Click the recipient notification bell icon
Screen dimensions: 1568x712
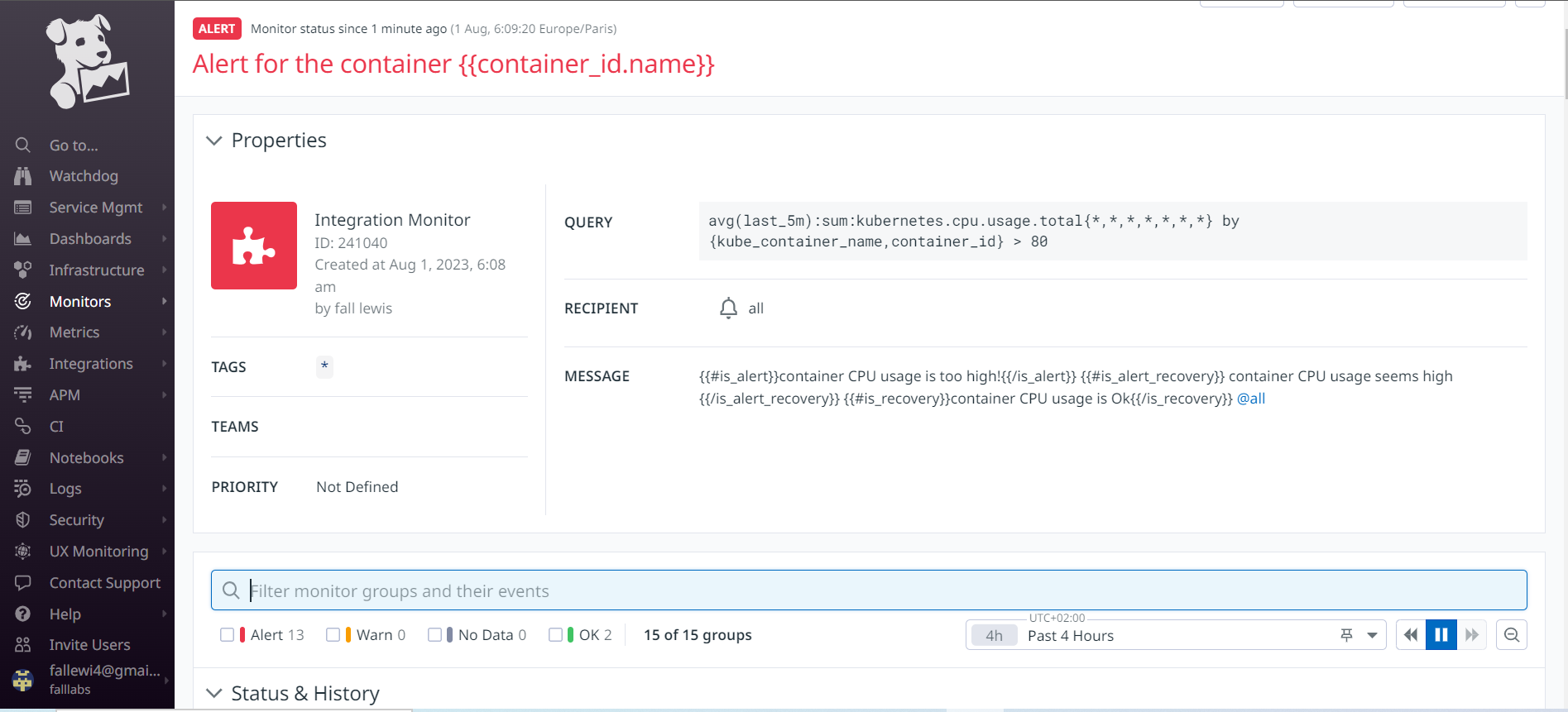[x=728, y=308]
